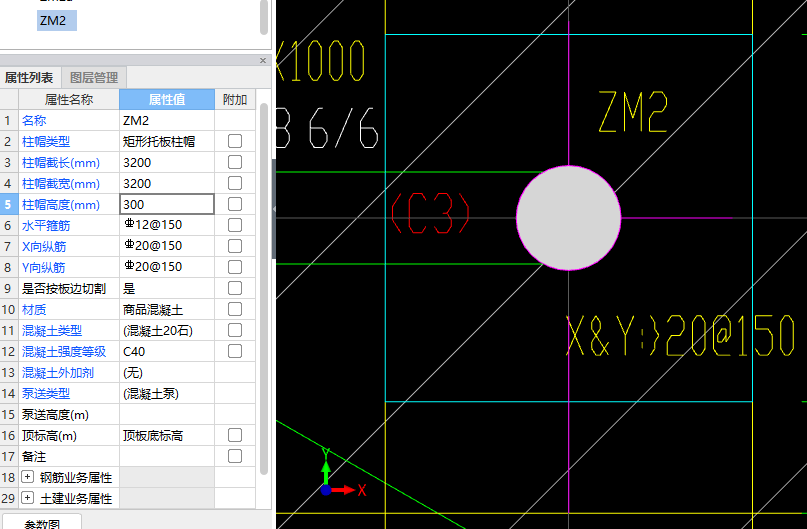Select the 柱帽截长 value 3200

(x=167, y=162)
